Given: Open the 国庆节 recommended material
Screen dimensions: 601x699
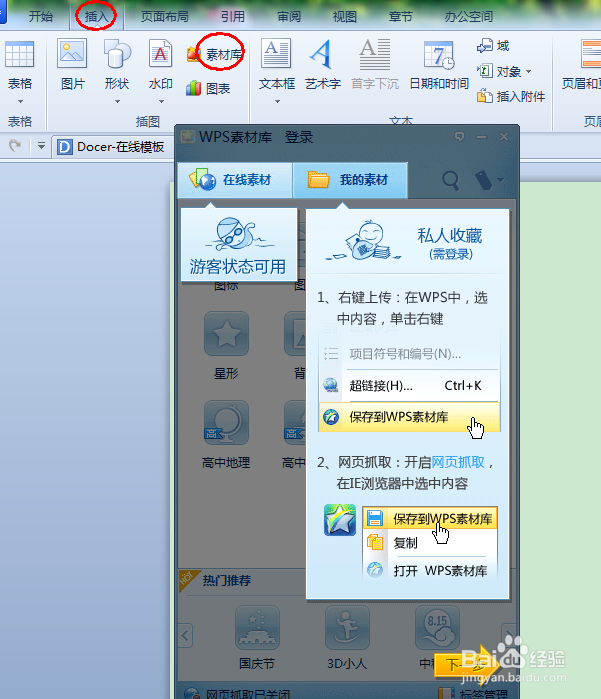Looking at the screenshot, I should (257, 627).
